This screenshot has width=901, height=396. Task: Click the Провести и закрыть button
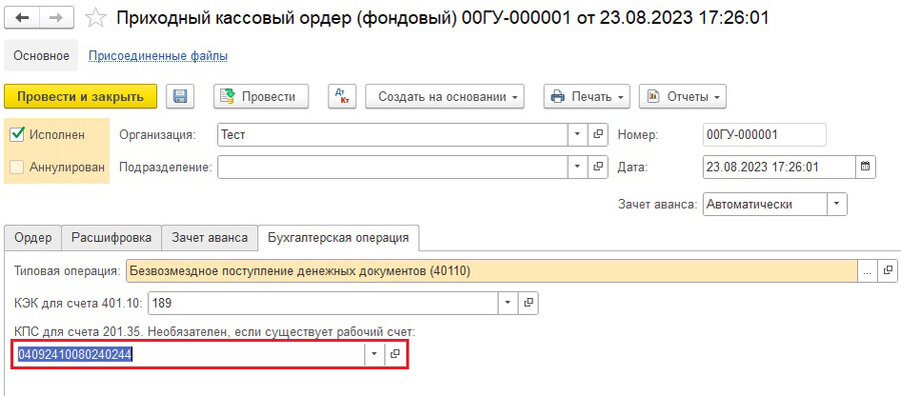coord(80,97)
